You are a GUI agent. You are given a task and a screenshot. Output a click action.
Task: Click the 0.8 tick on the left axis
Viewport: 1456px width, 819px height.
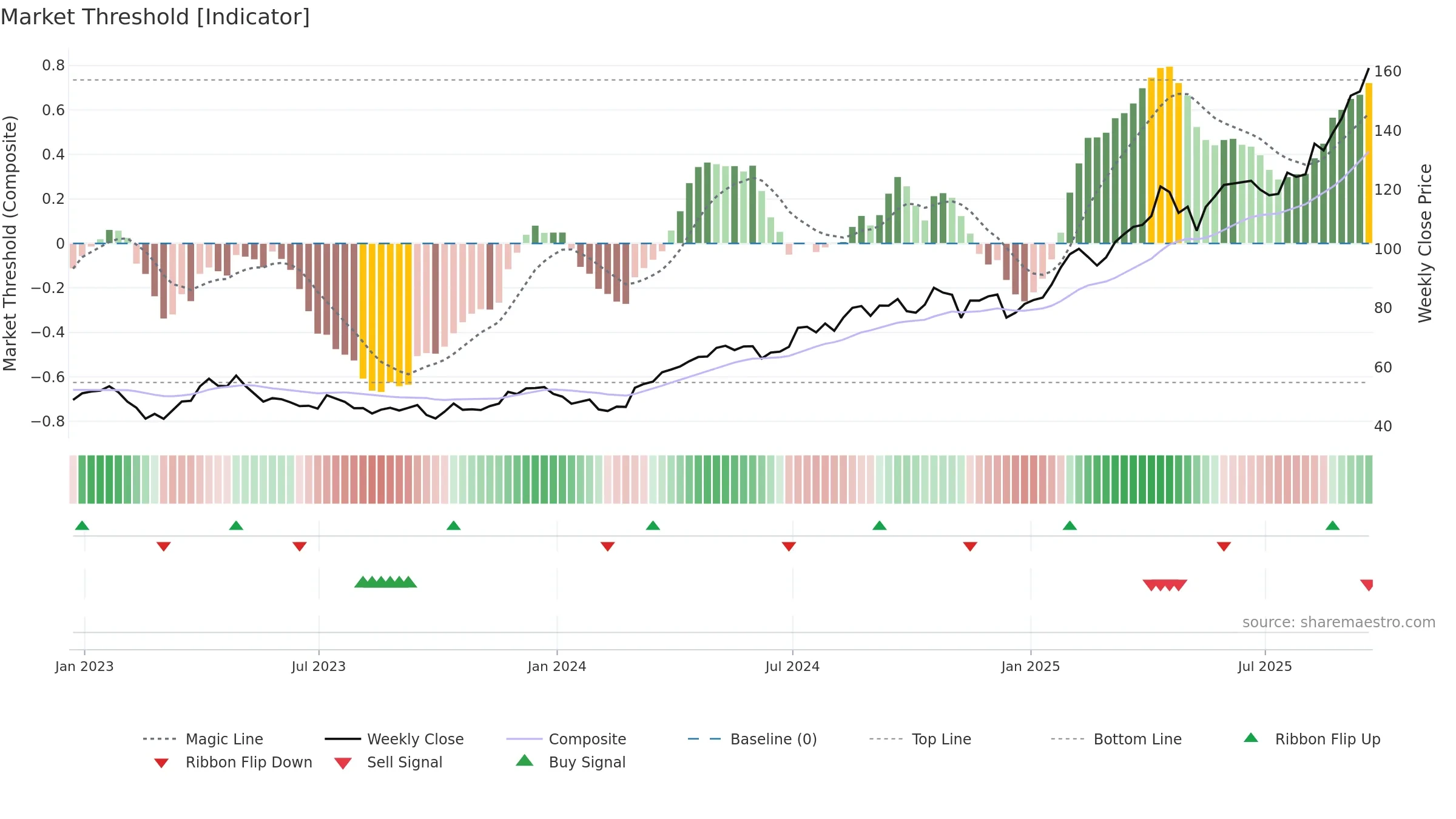[53, 66]
